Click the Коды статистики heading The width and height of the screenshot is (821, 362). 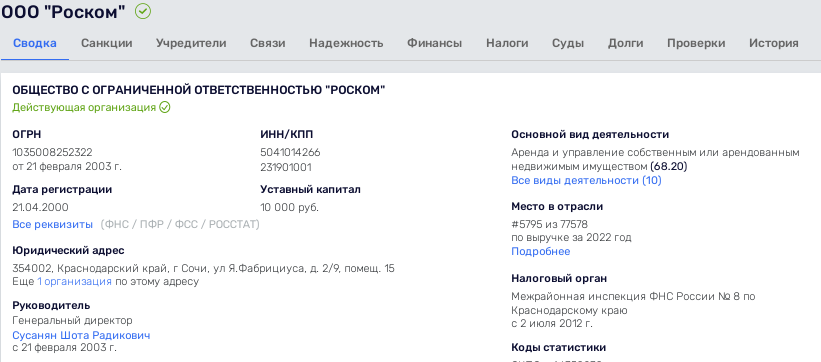tap(559, 347)
